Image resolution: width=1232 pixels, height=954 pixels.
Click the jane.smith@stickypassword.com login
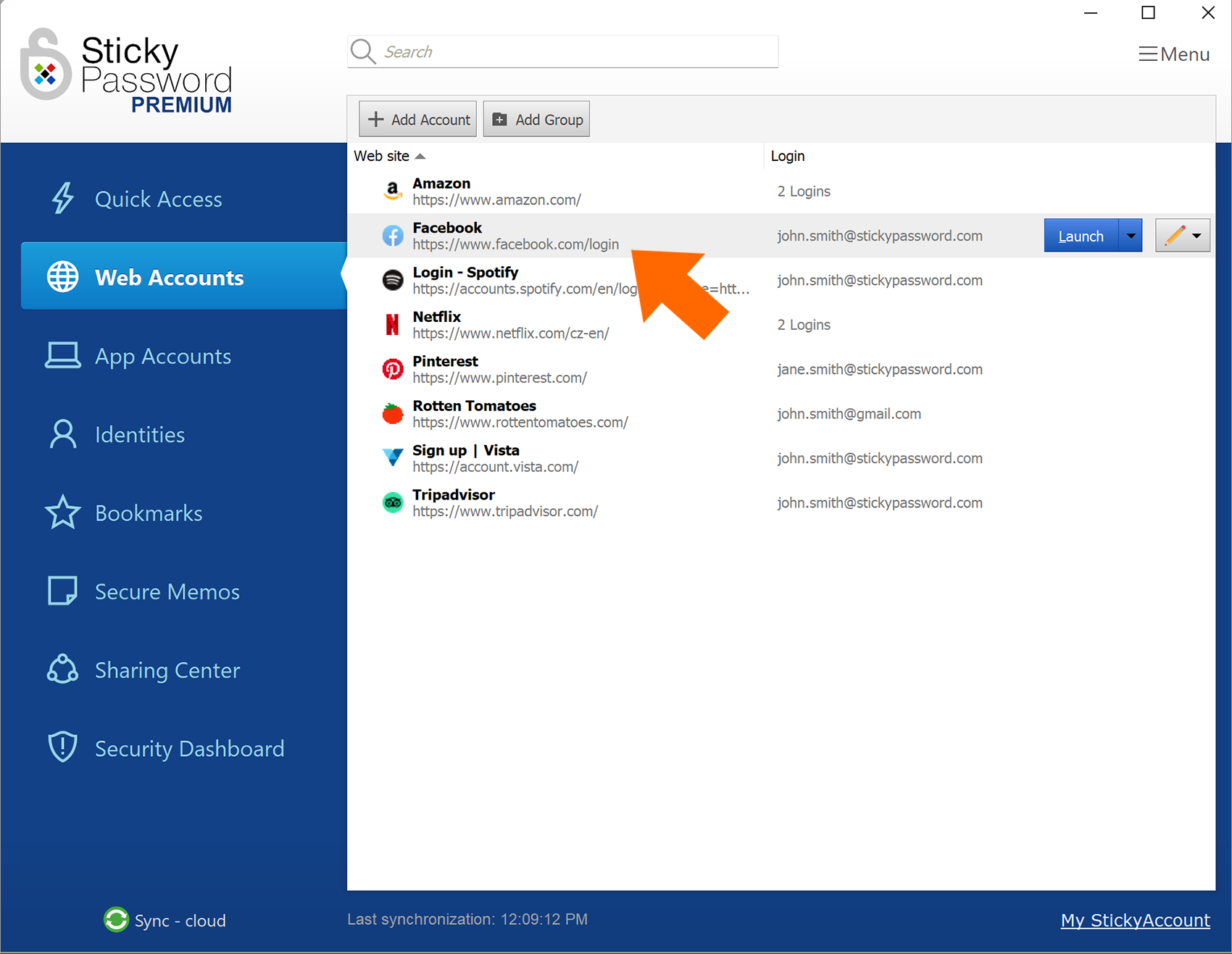click(880, 369)
